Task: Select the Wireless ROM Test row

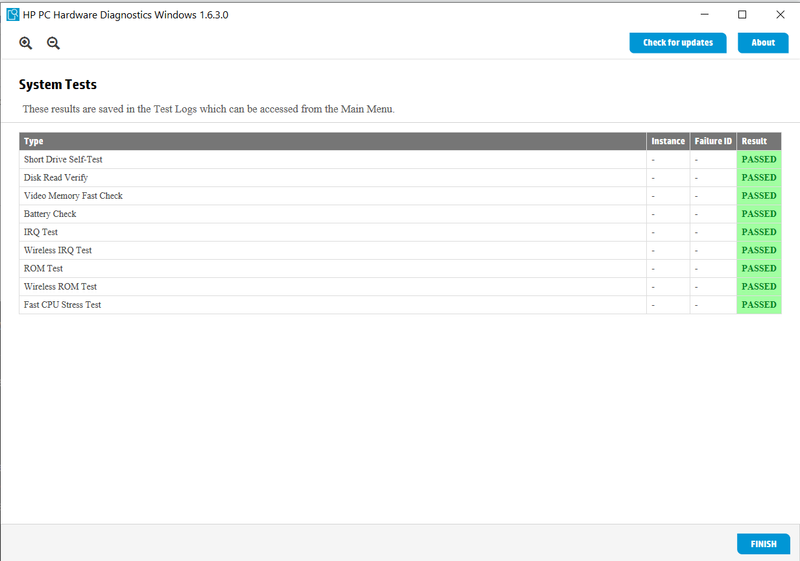Action: [400, 287]
